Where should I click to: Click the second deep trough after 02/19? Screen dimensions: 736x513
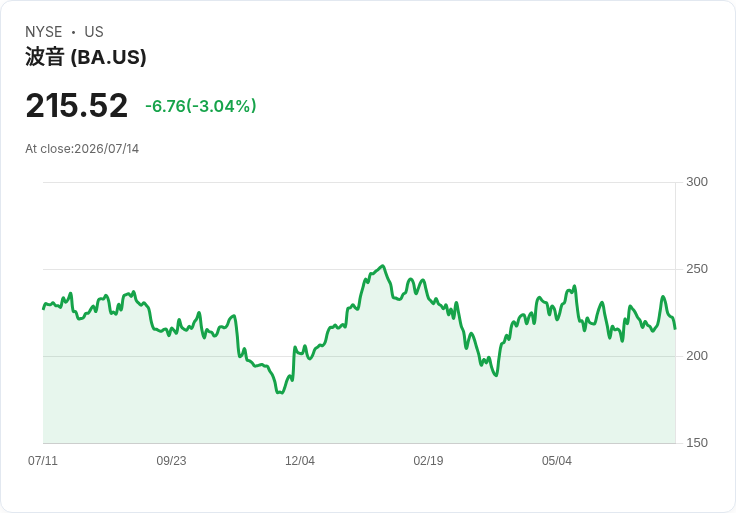pyautogui.click(x=496, y=375)
